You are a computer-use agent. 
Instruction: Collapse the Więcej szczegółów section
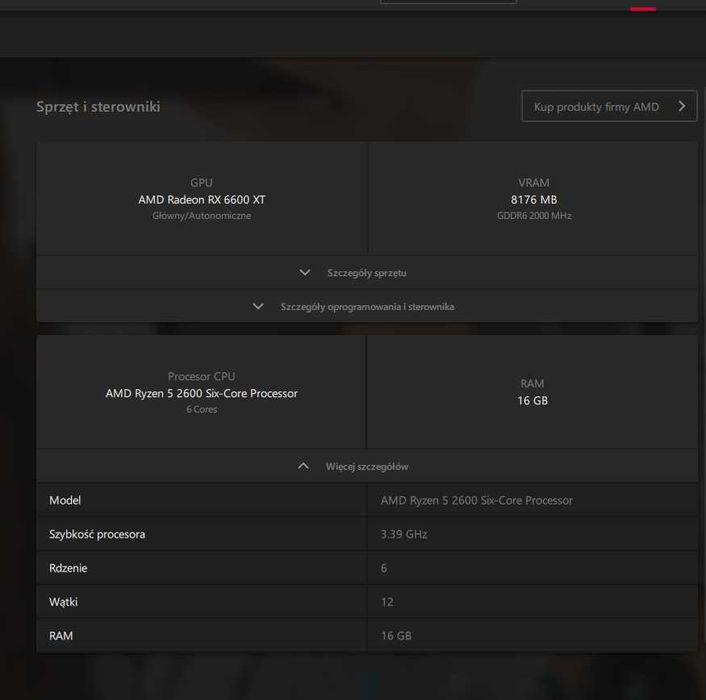(x=367, y=466)
